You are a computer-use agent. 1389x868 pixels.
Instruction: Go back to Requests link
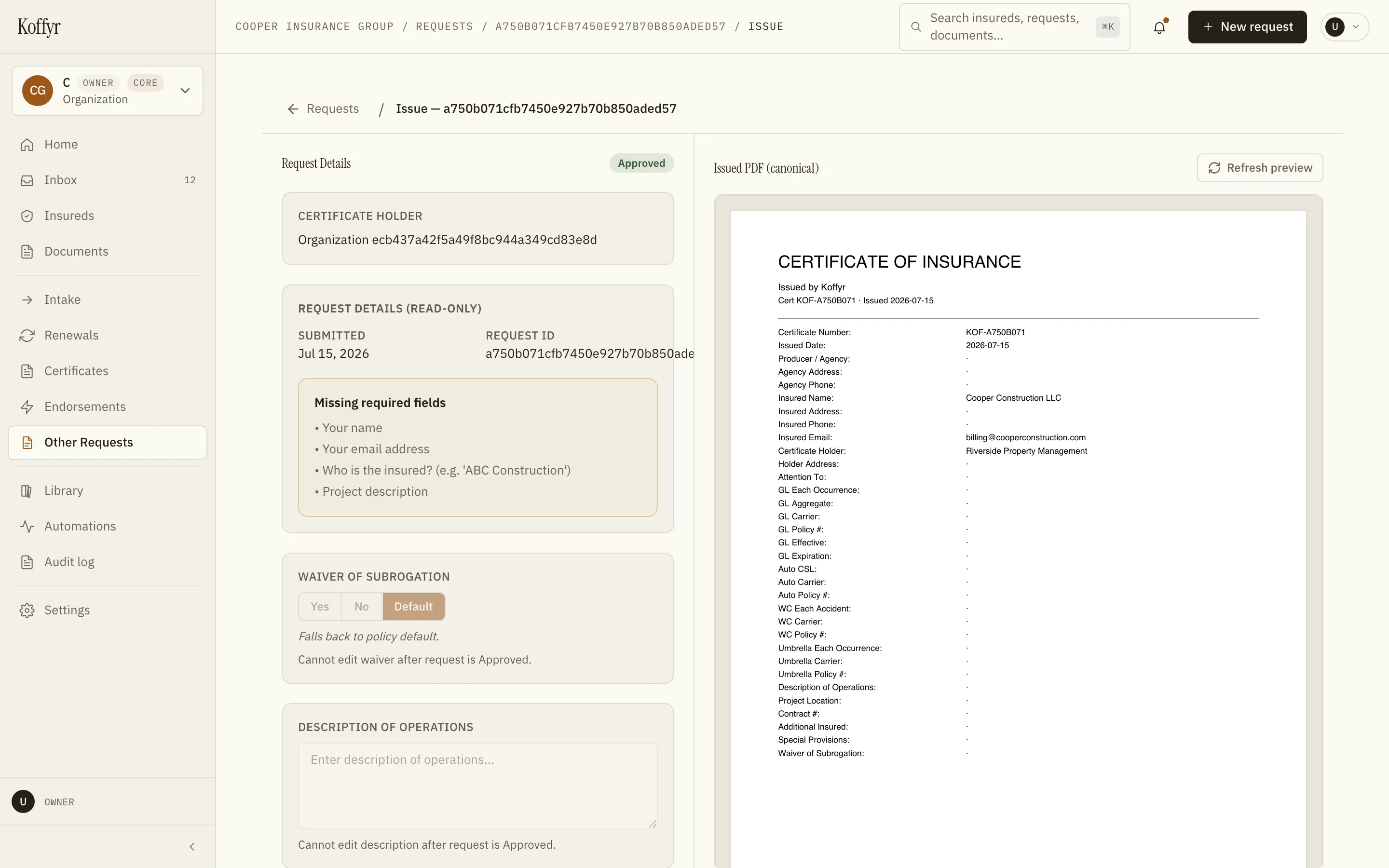(323, 109)
